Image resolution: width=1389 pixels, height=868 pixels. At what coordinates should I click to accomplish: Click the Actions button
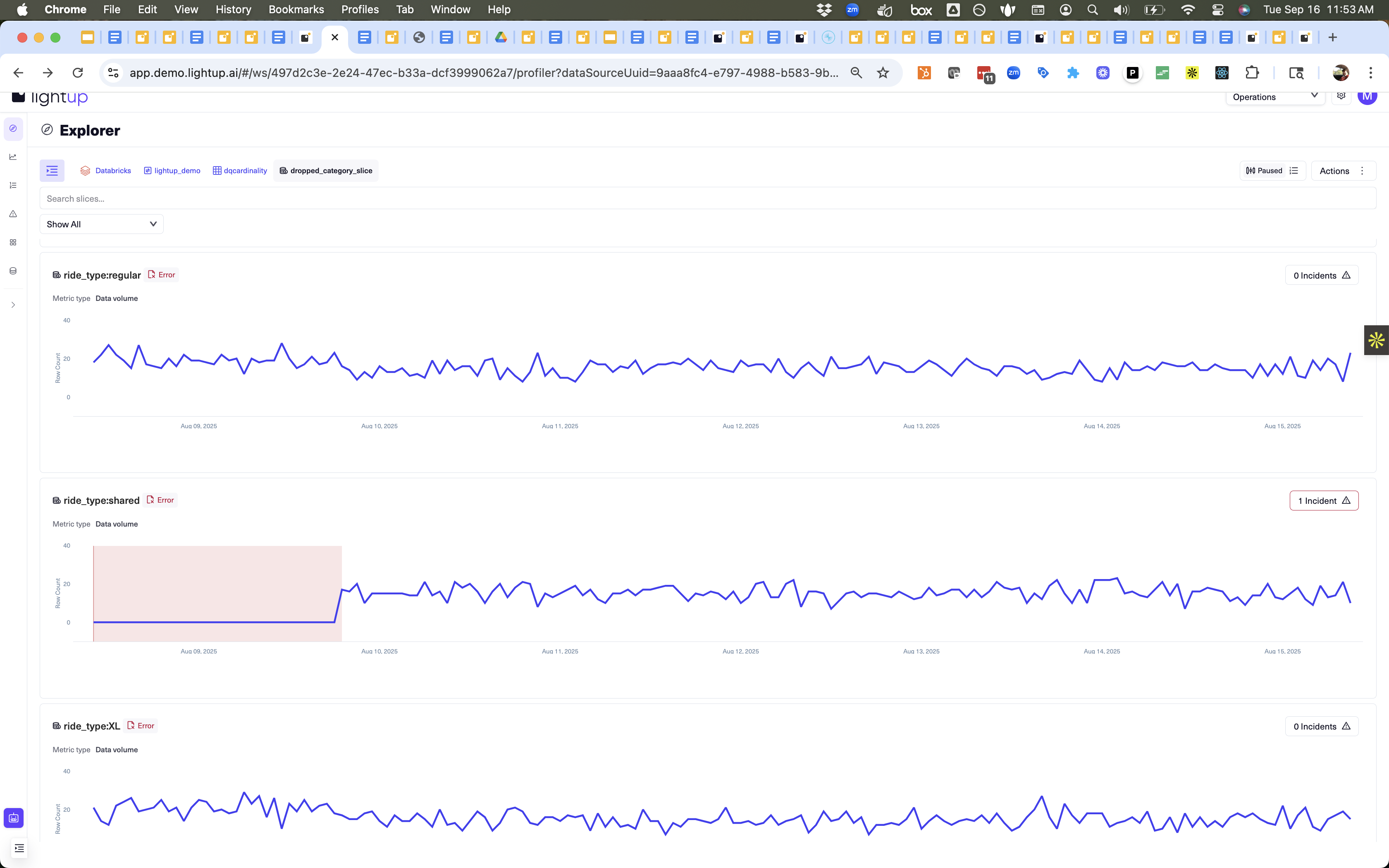1334,170
